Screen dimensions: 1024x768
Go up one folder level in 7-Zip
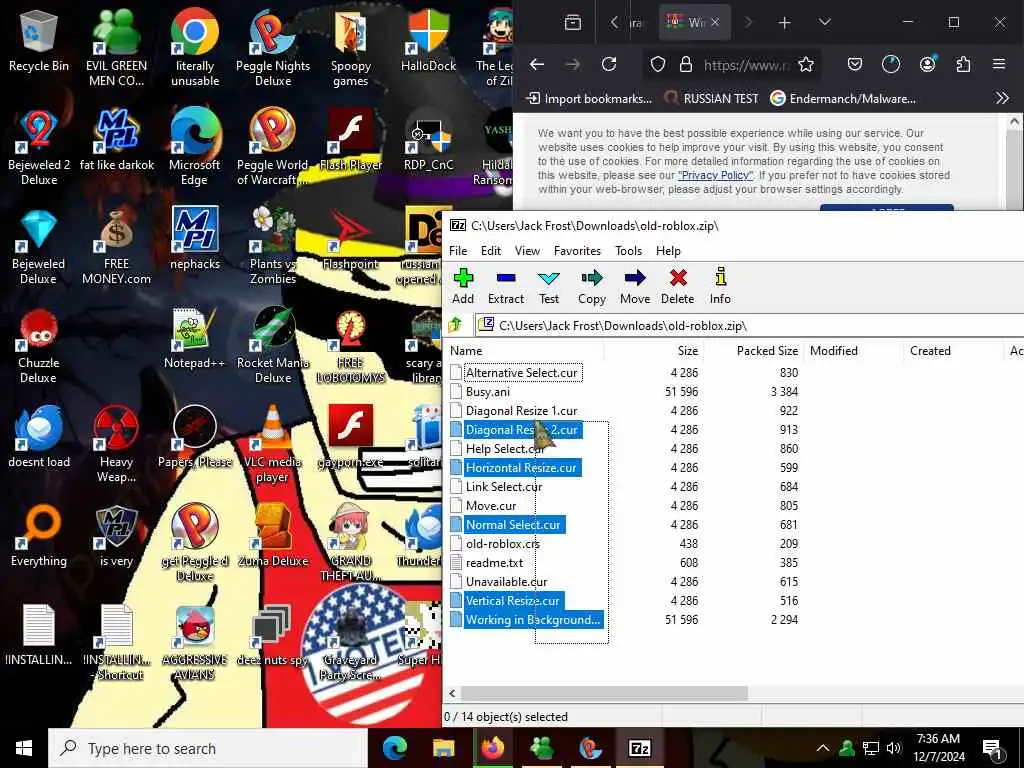[456, 325]
